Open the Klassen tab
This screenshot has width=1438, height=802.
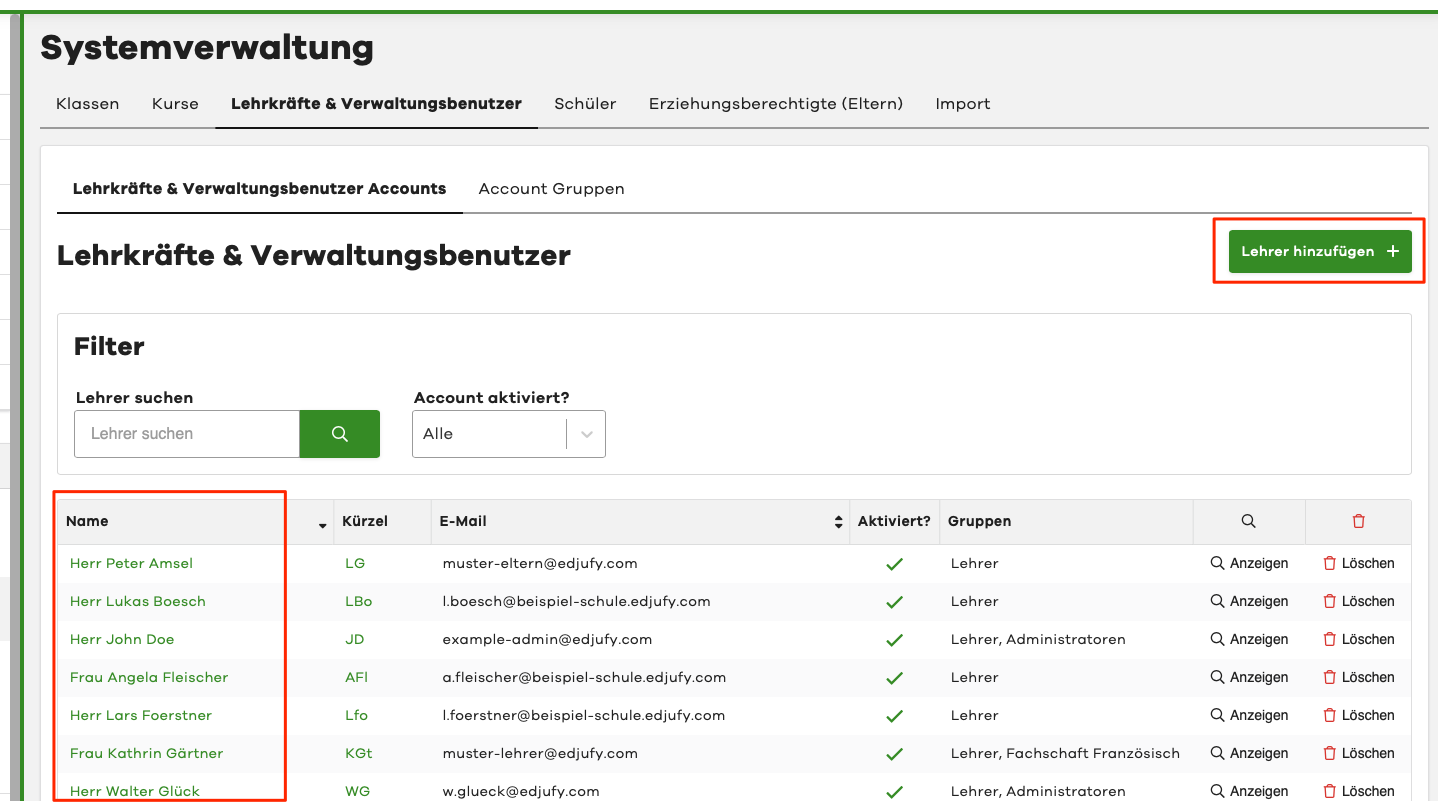pyautogui.click(x=87, y=104)
